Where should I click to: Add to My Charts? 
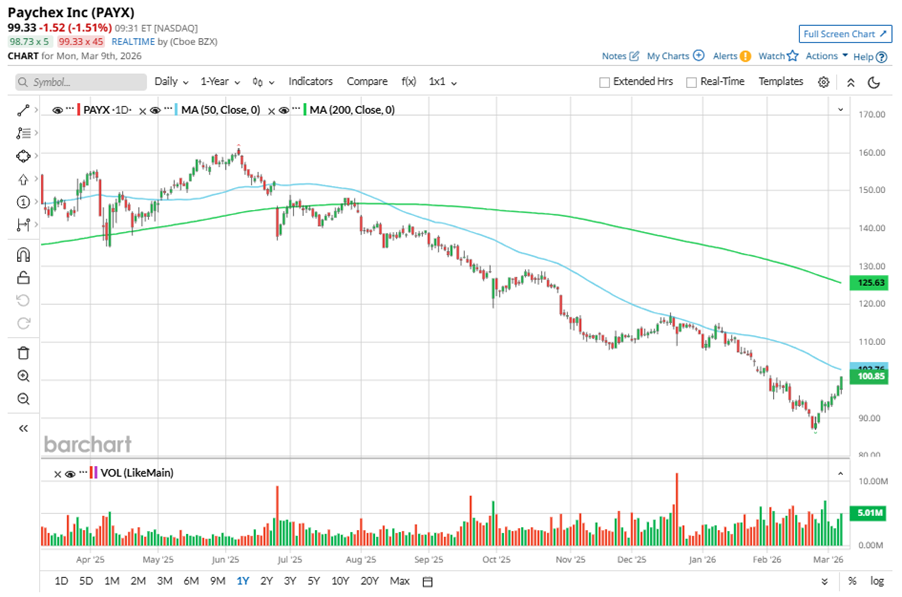tap(675, 56)
